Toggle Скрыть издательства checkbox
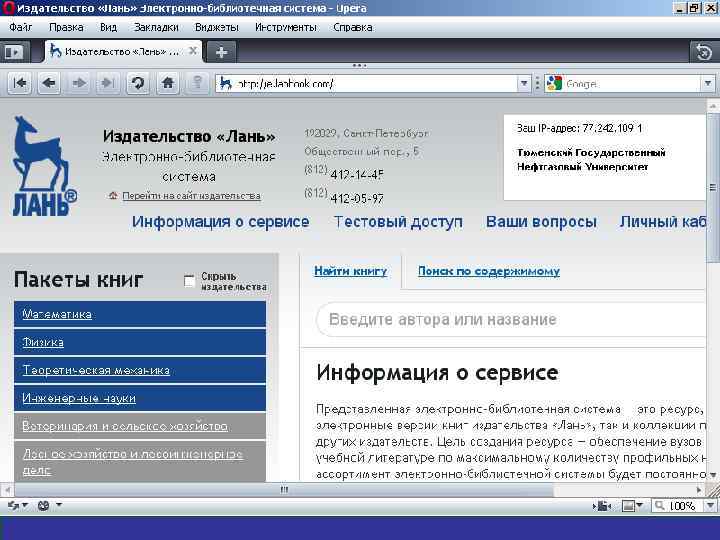The width and height of the screenshot is (720, 540). click(189, 281)
